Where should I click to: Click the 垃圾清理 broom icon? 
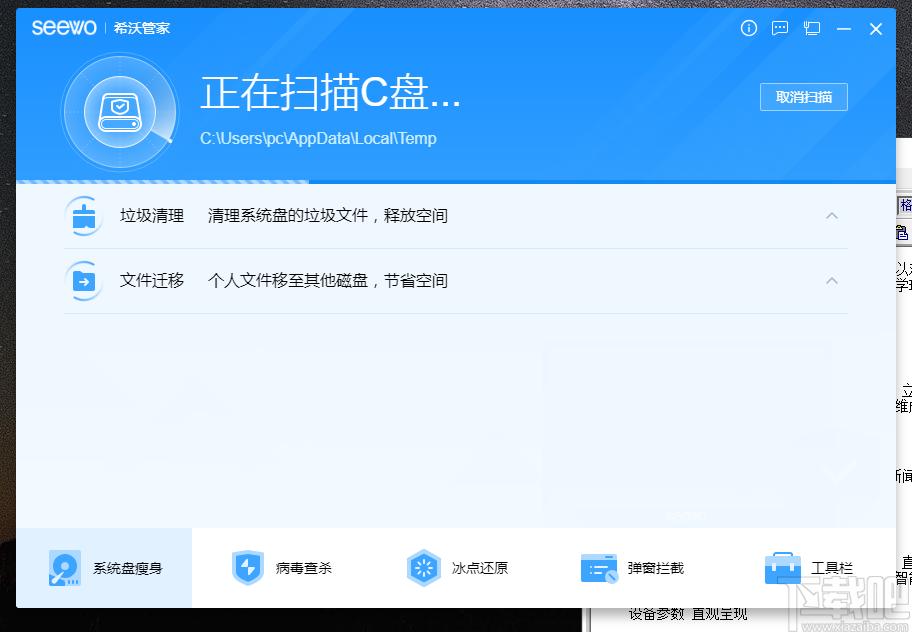click(84, 216)
